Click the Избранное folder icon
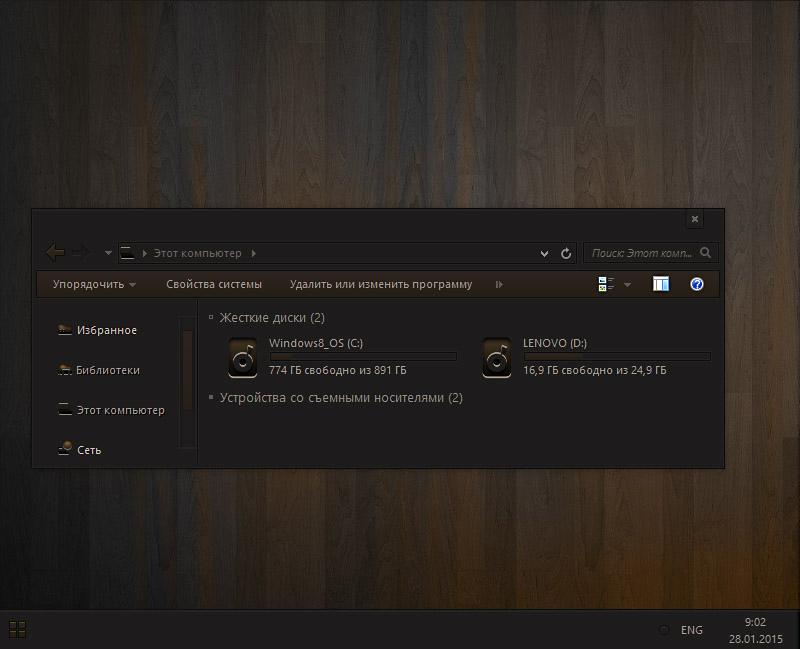 pyautogui.click(x=65, y=330)
